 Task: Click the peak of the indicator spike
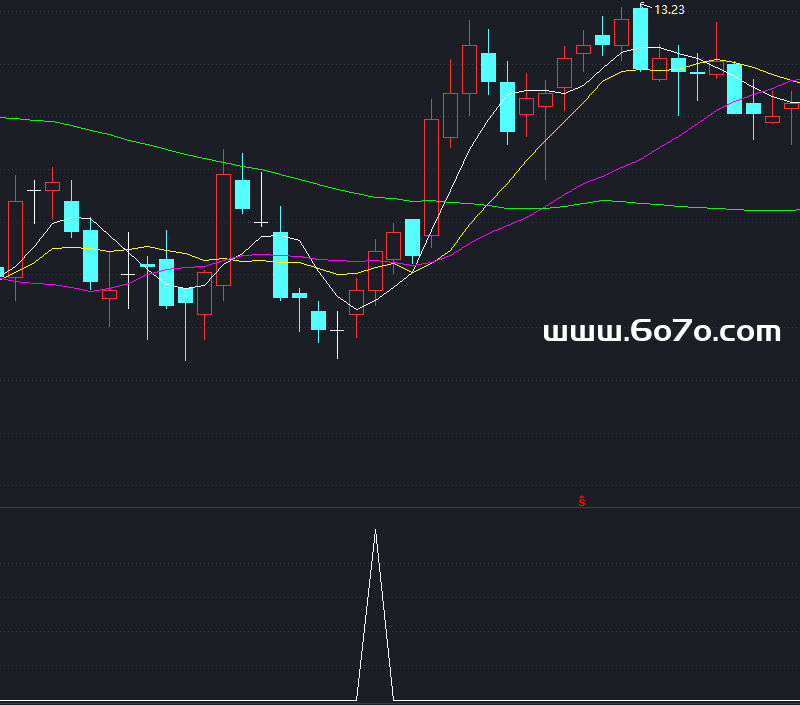[x=376, y=532]
